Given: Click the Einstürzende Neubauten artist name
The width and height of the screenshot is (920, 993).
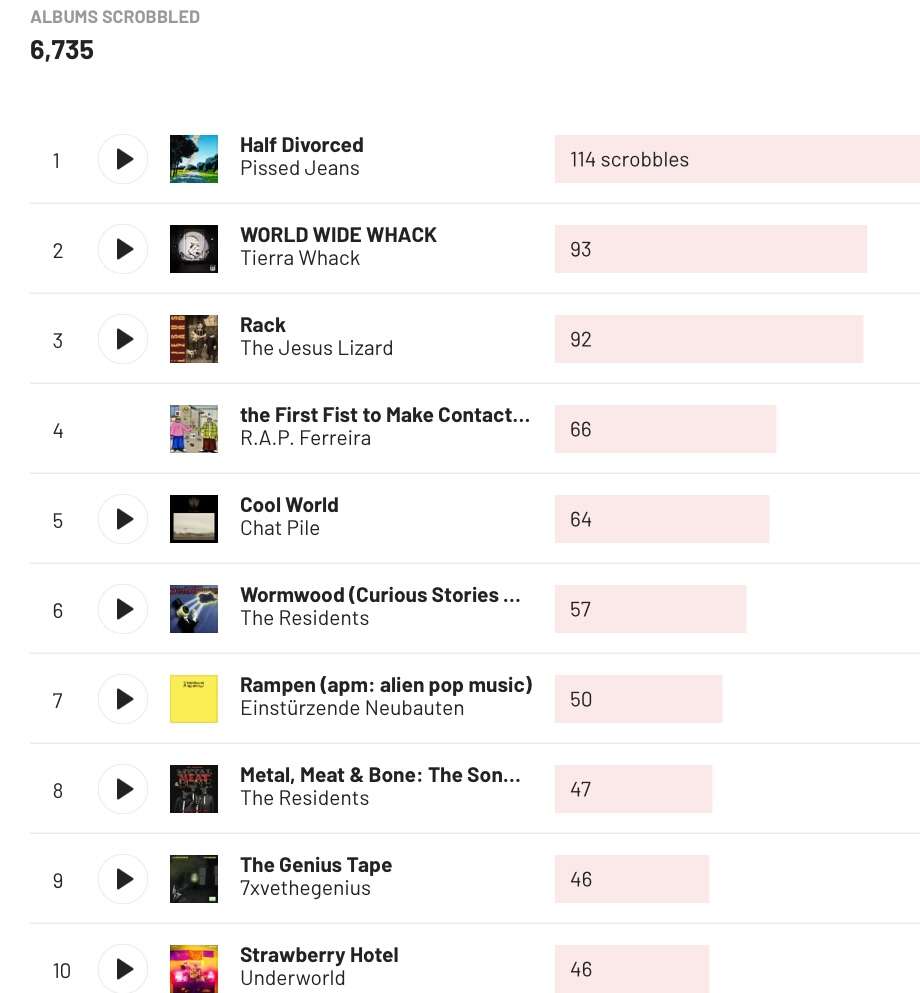Looking at the screenshot, I should (352, 709).
